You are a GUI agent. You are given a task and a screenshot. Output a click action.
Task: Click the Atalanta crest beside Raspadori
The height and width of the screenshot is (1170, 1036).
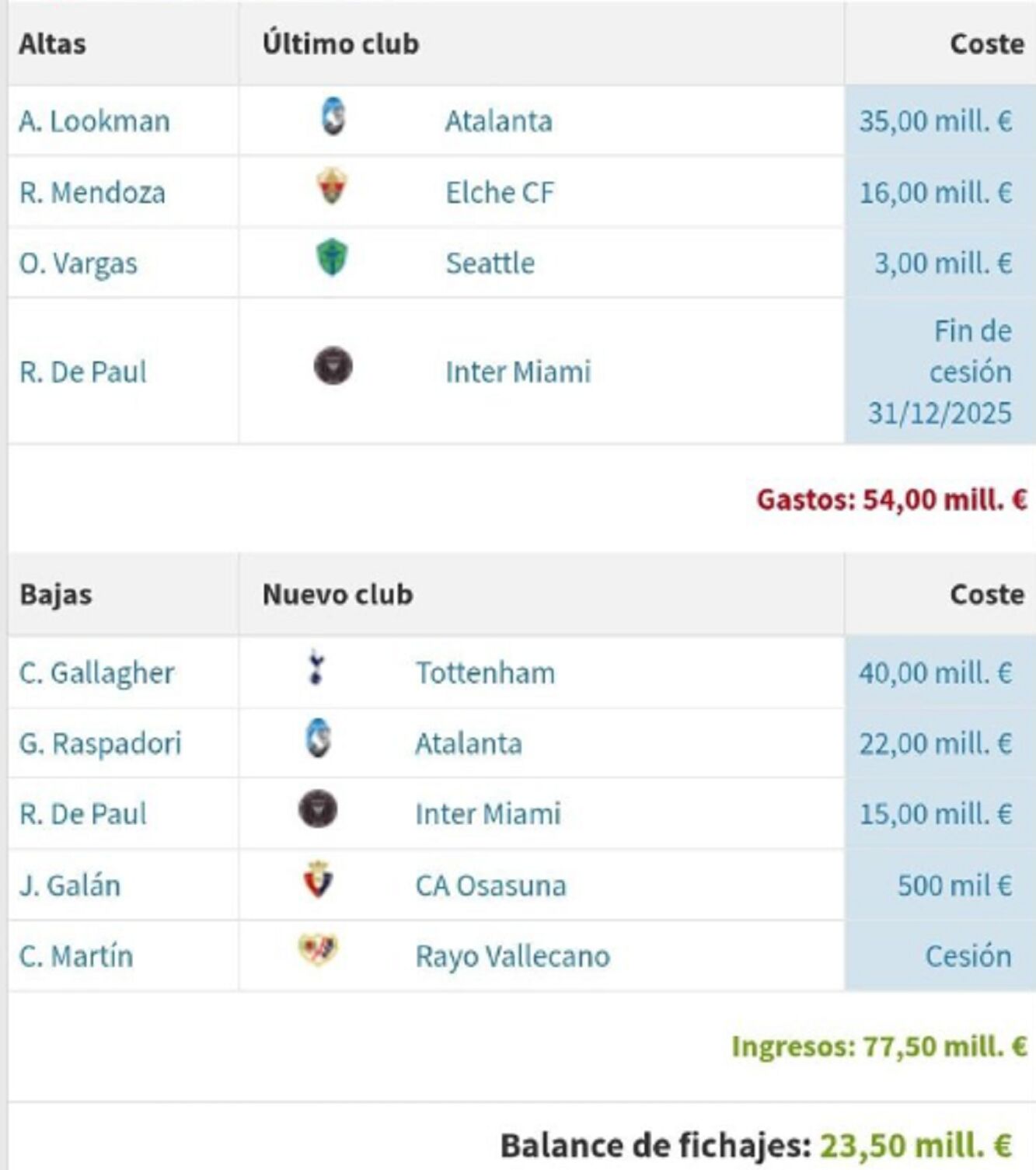tap(318, 739)
